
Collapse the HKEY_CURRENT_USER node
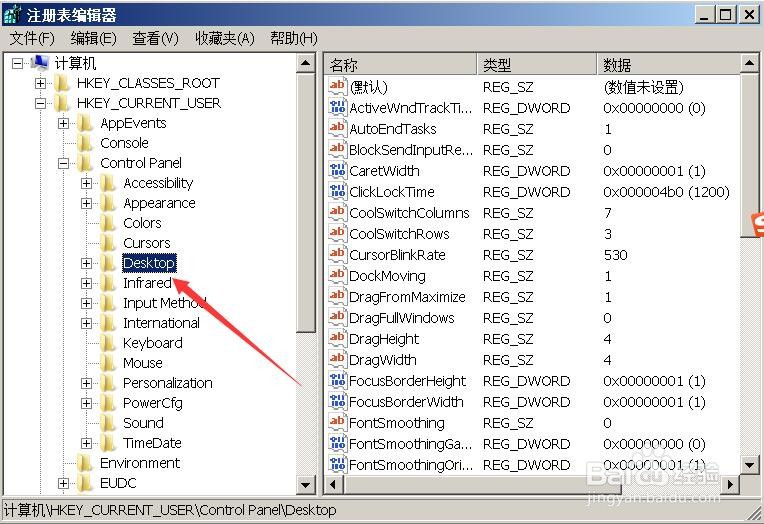[x=40, y=103]
